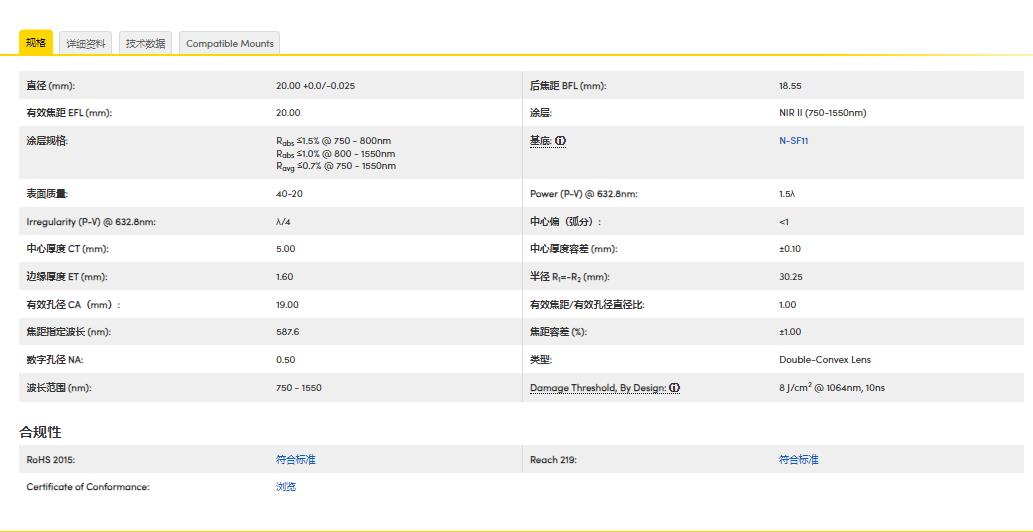Click the 8 J/cm² damage threshold value
1033x532 pixels.
coord(831,388)
